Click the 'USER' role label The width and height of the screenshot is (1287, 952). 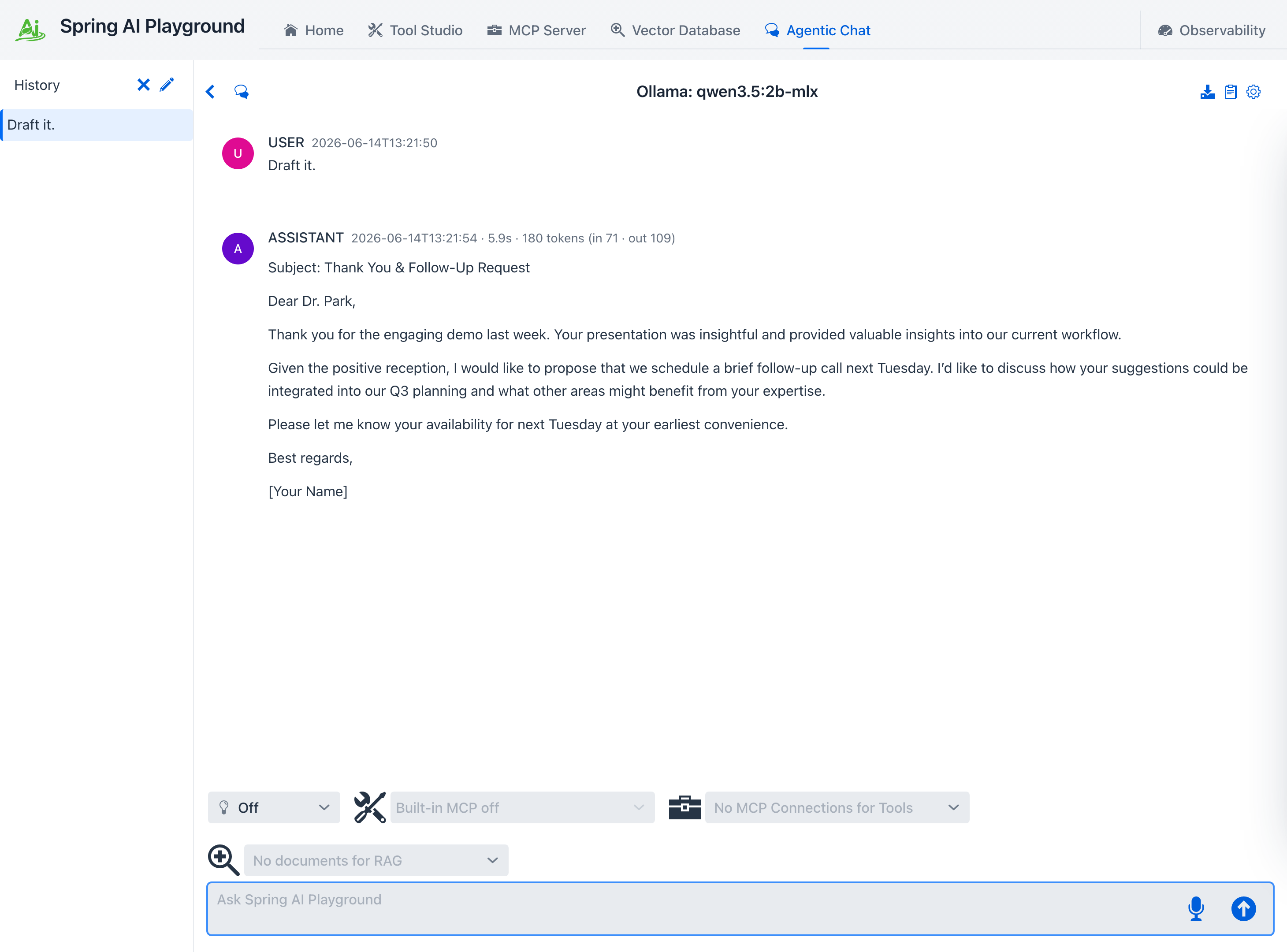[x=286, y=142]
